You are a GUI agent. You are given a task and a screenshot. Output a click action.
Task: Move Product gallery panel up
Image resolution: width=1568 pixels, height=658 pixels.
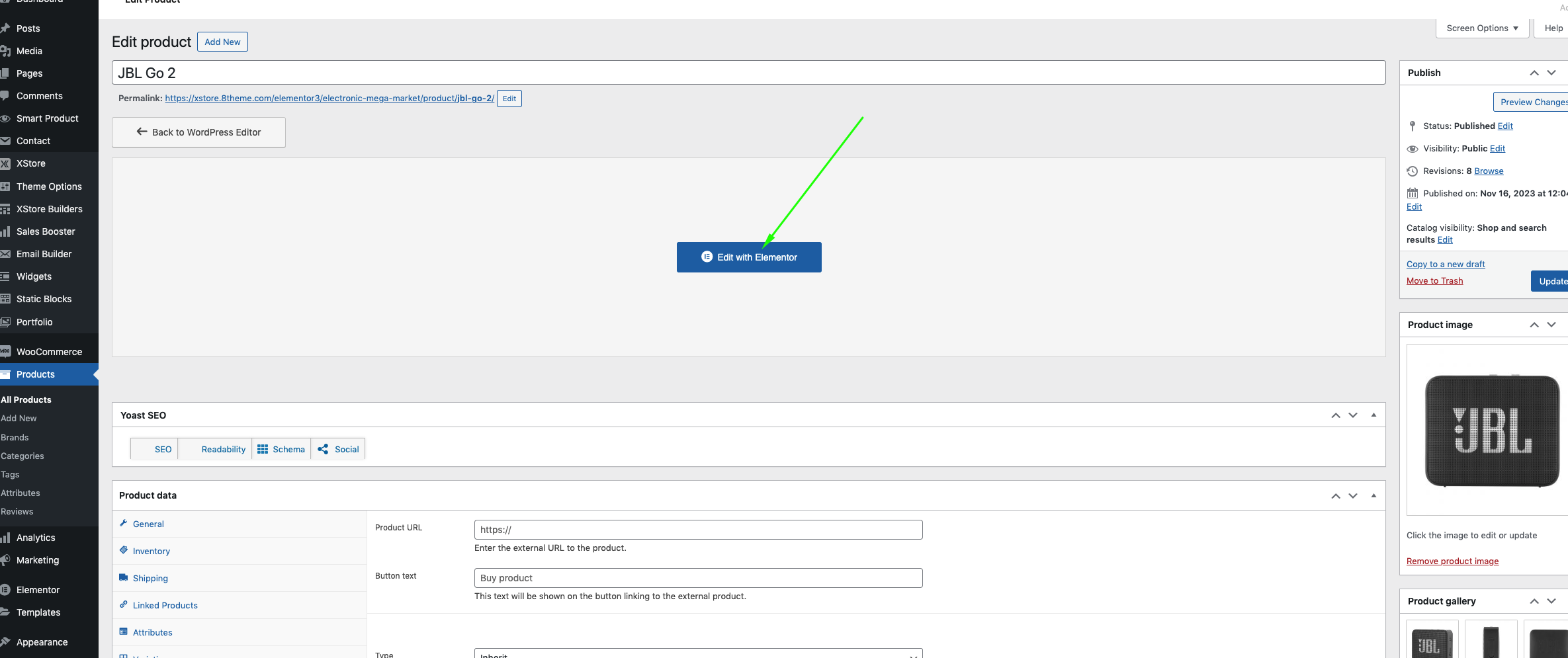tap(1534, 601)
